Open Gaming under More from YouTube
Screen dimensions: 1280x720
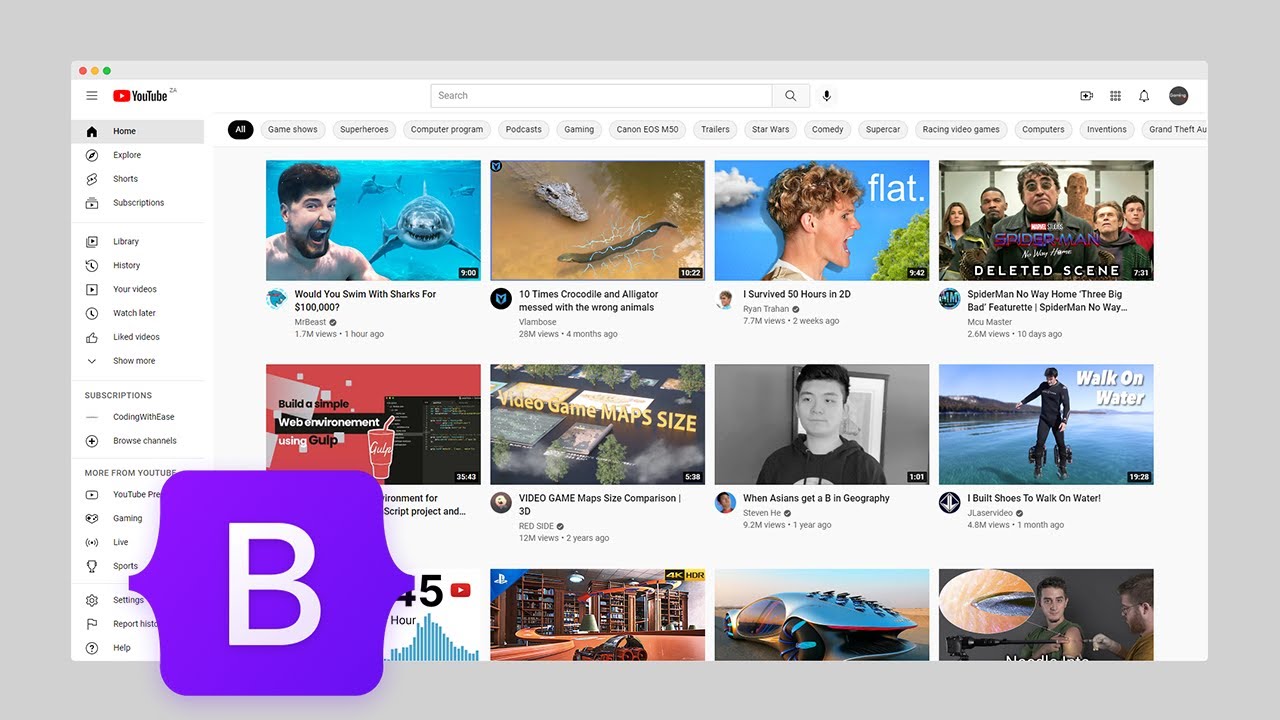tap(128, 519)
